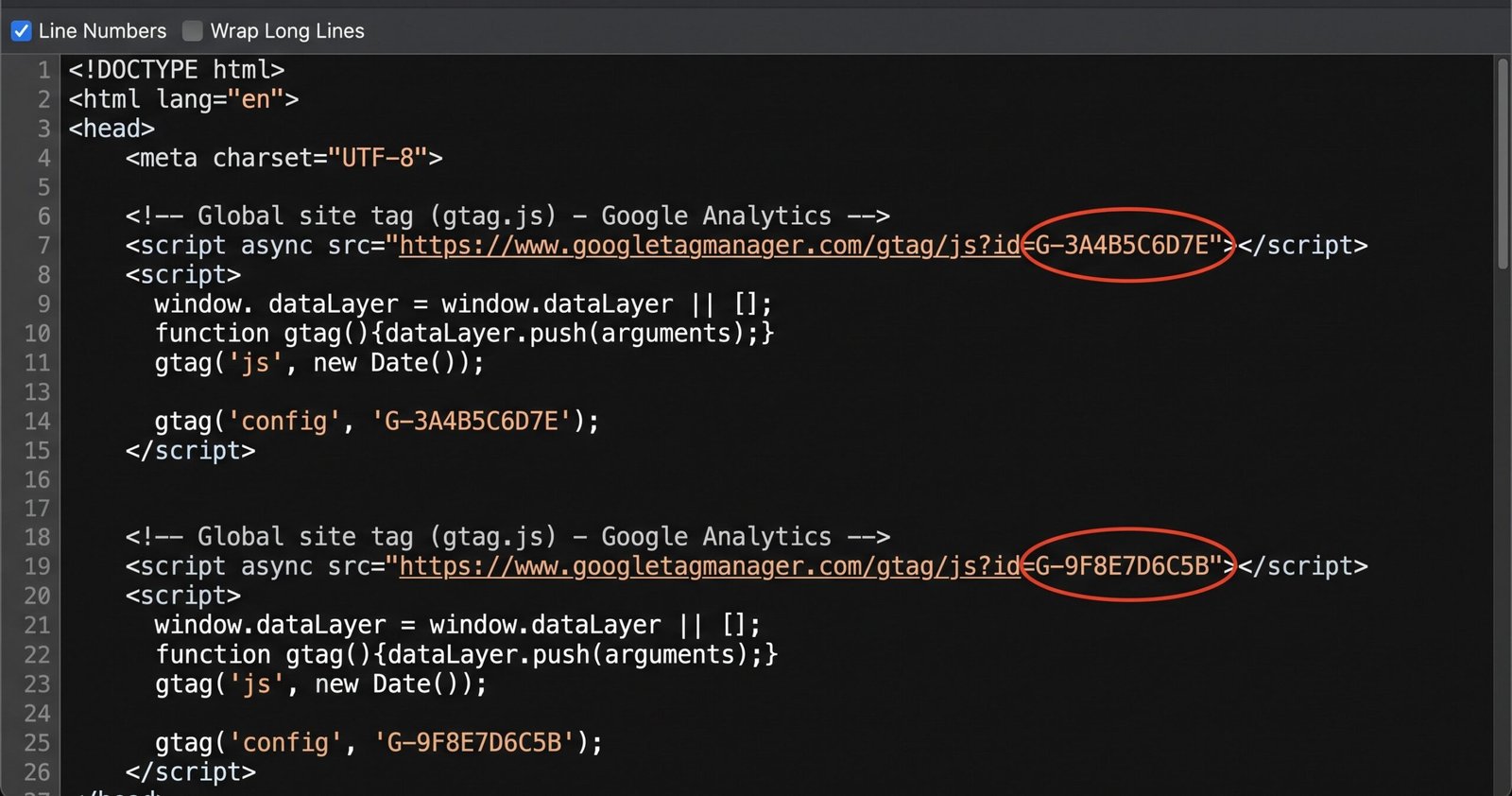Click line number 13 in the gutter
The height and width of the screenshot is (796, 1512).
coord(37,392)
